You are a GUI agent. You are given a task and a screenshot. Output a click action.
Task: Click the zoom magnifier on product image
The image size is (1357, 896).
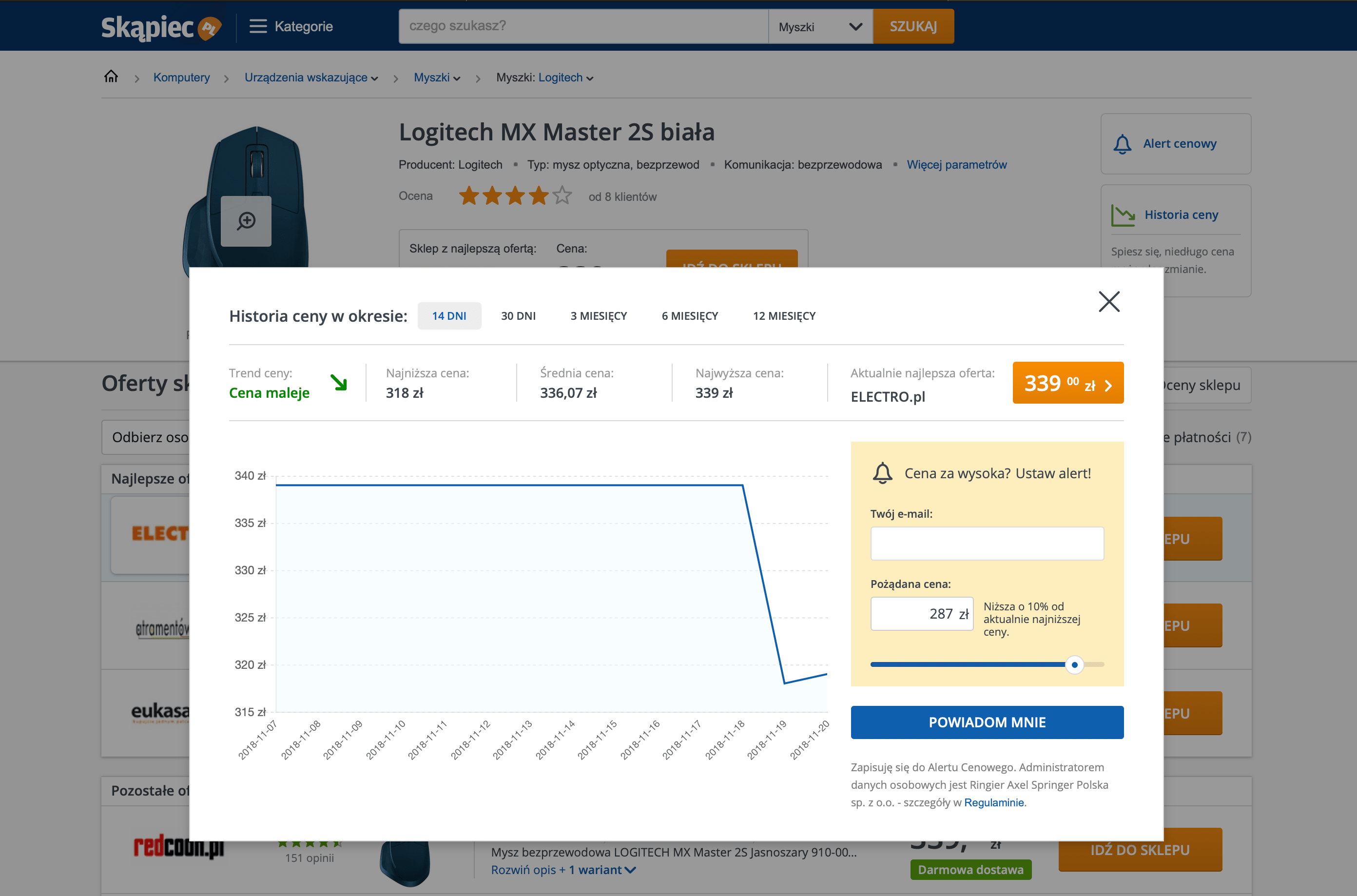(x=246, y=220)
